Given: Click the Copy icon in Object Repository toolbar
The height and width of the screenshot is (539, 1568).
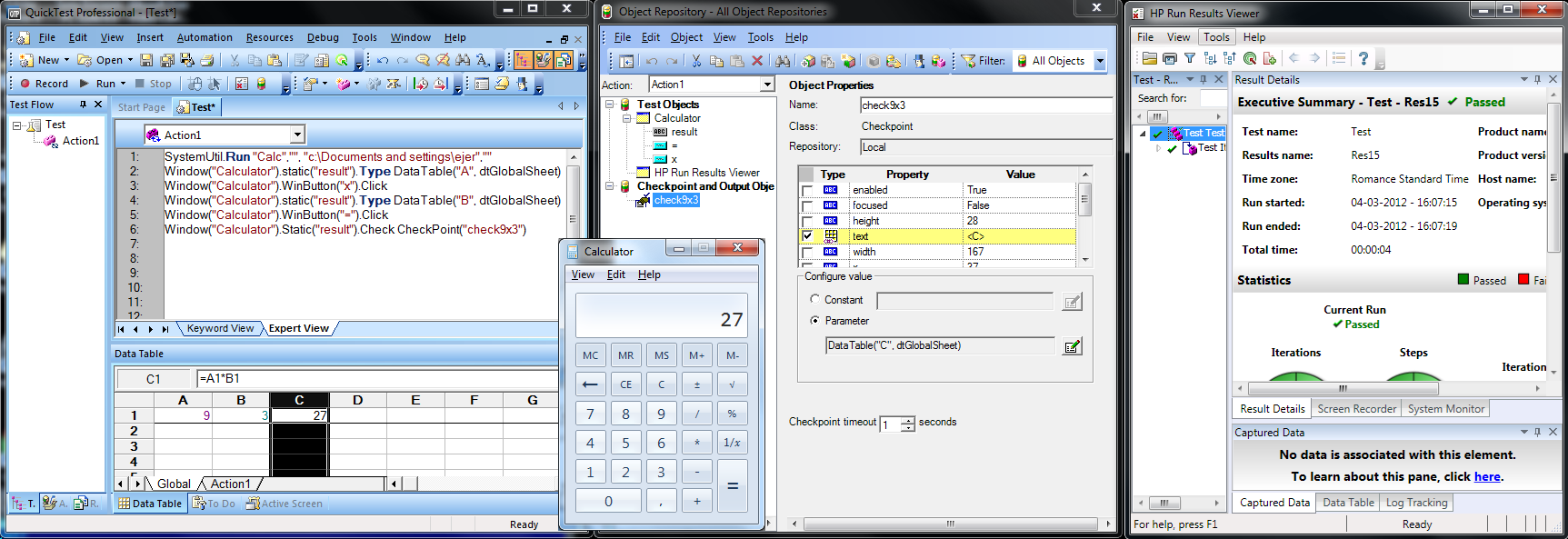Looking at the screenshot, I should pos(716,61).
